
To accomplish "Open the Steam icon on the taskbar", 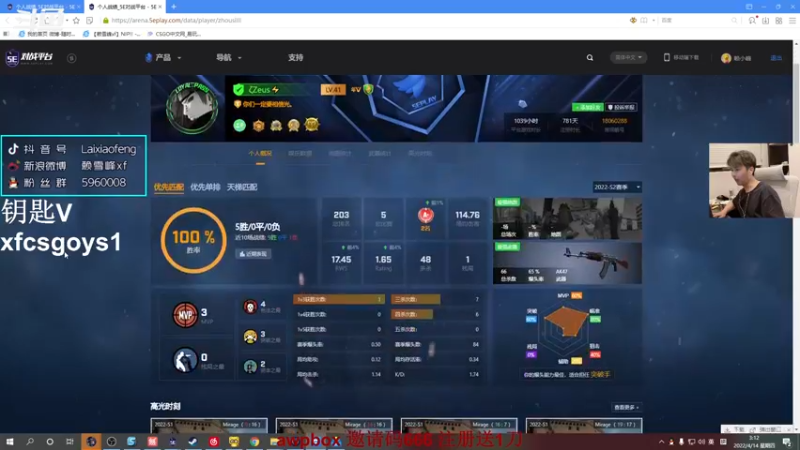I will (193, 441).
